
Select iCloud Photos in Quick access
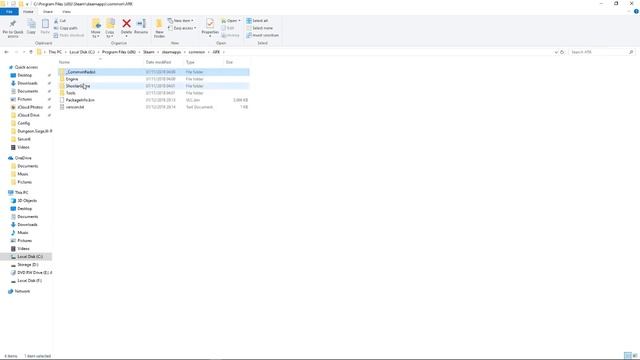click(x=30, y=107)
